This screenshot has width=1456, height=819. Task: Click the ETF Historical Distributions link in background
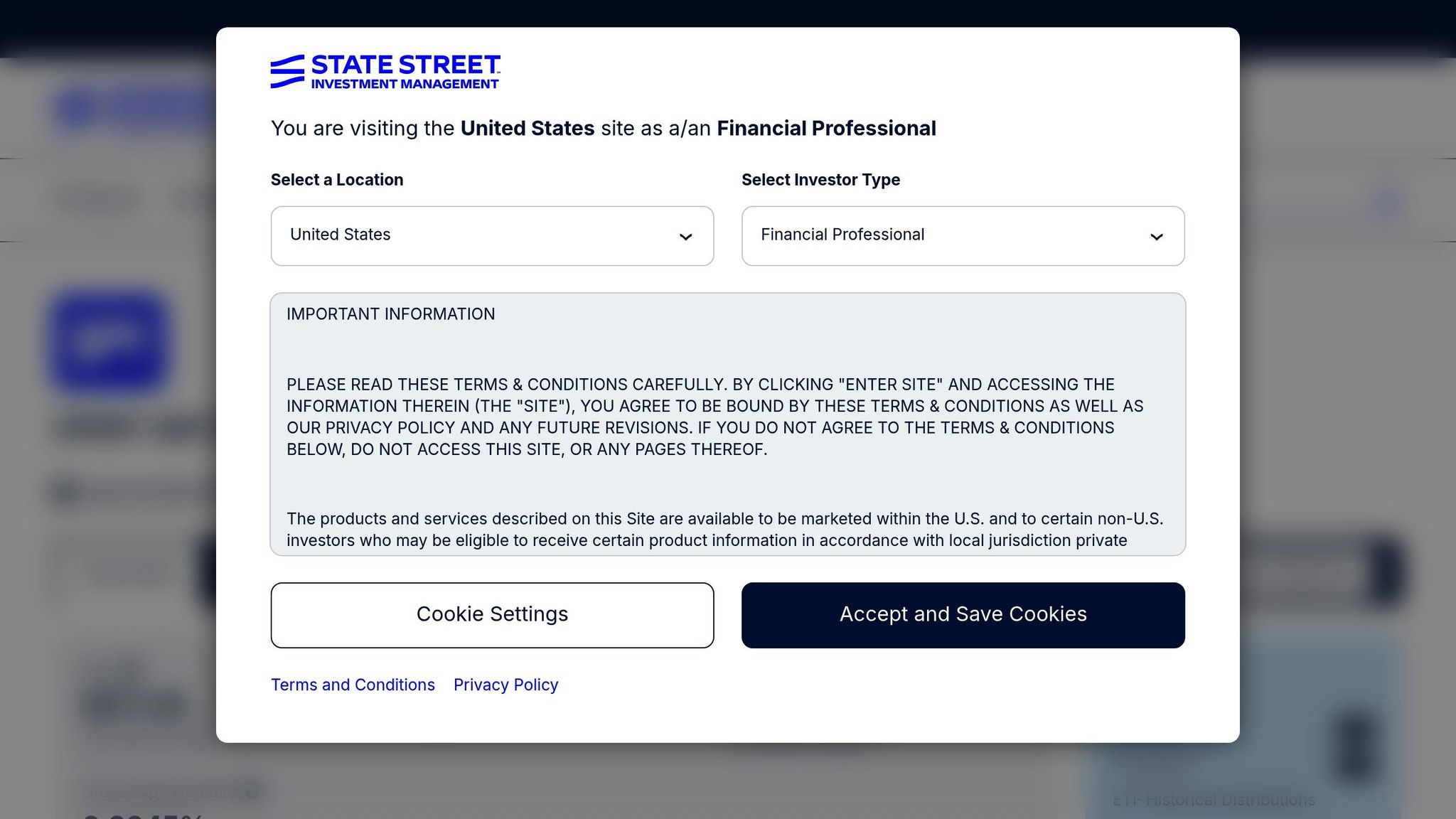(x=1214, y=800)
